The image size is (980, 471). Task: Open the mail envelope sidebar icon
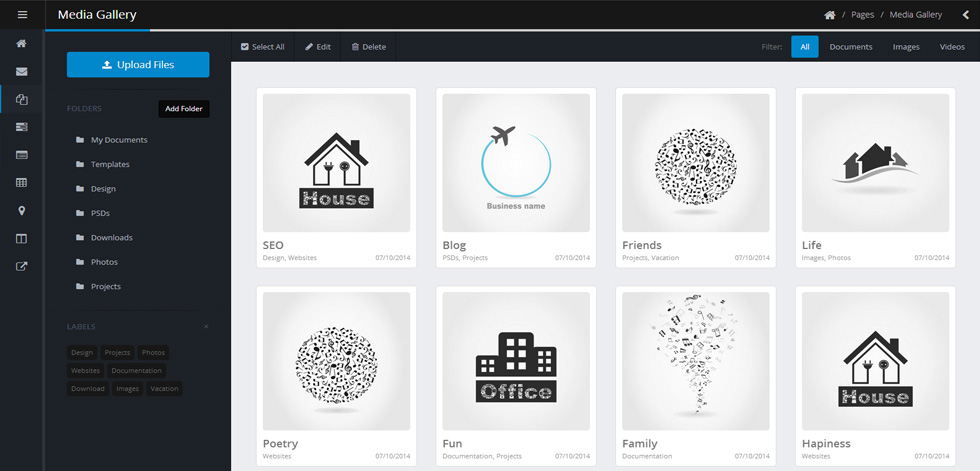pyautogui.click(x=22, y=71)
